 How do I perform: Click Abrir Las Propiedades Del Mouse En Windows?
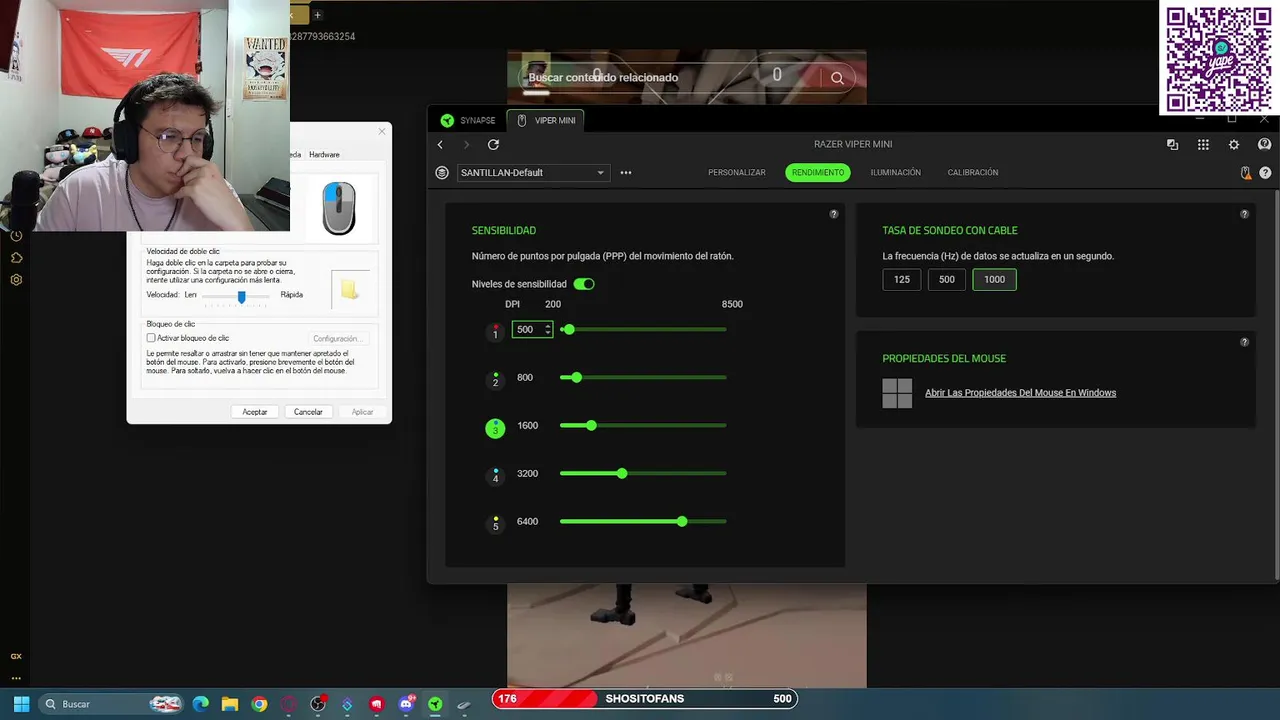coord(1020,393)
